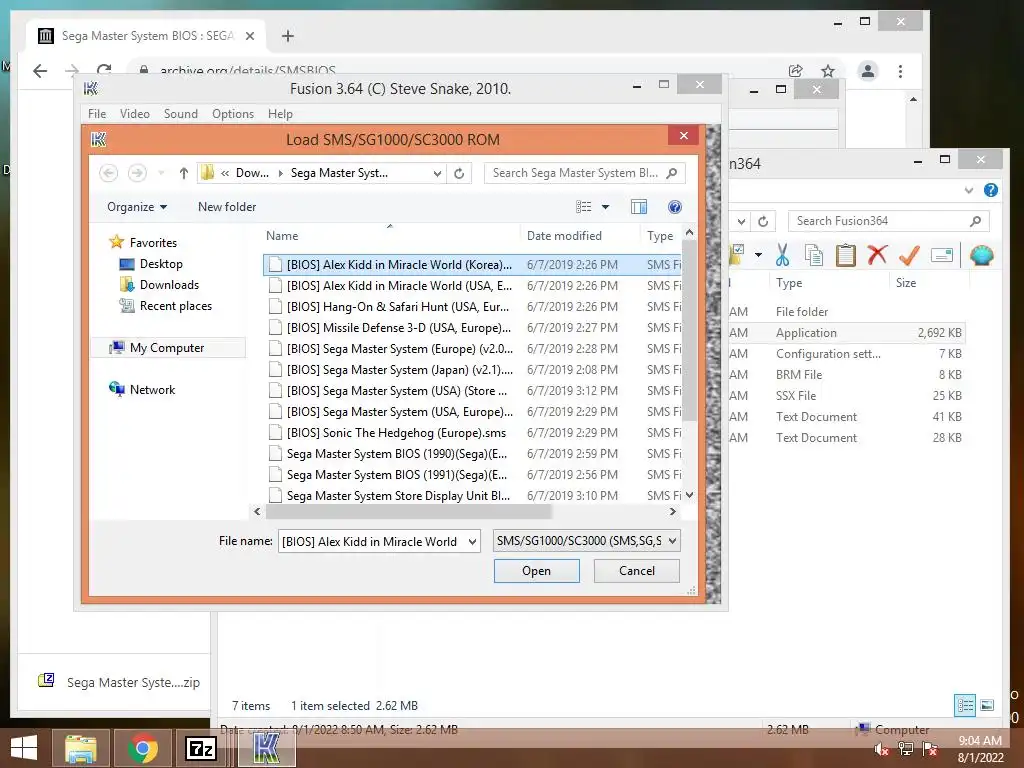Open the Fusion File menu

97,114
